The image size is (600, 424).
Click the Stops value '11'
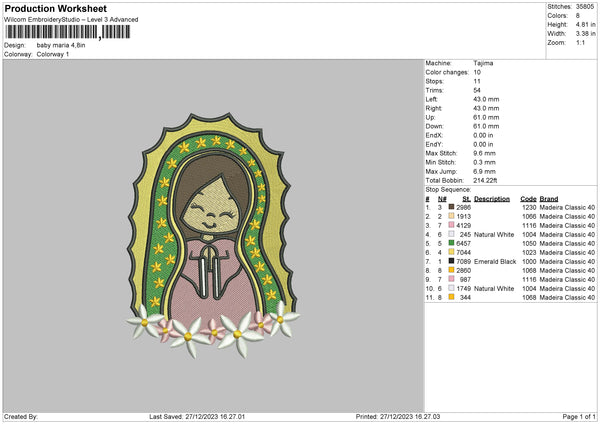point(477,81)
